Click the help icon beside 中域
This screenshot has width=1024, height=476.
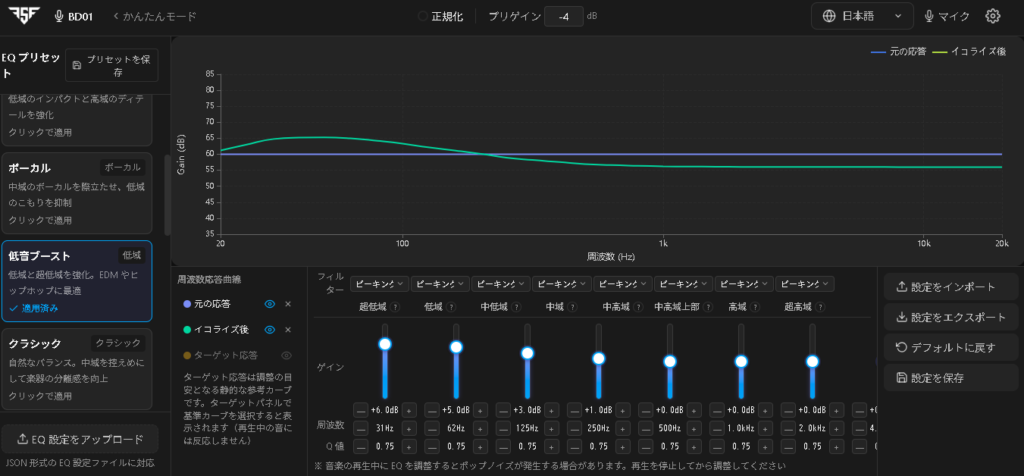(572, 307)
